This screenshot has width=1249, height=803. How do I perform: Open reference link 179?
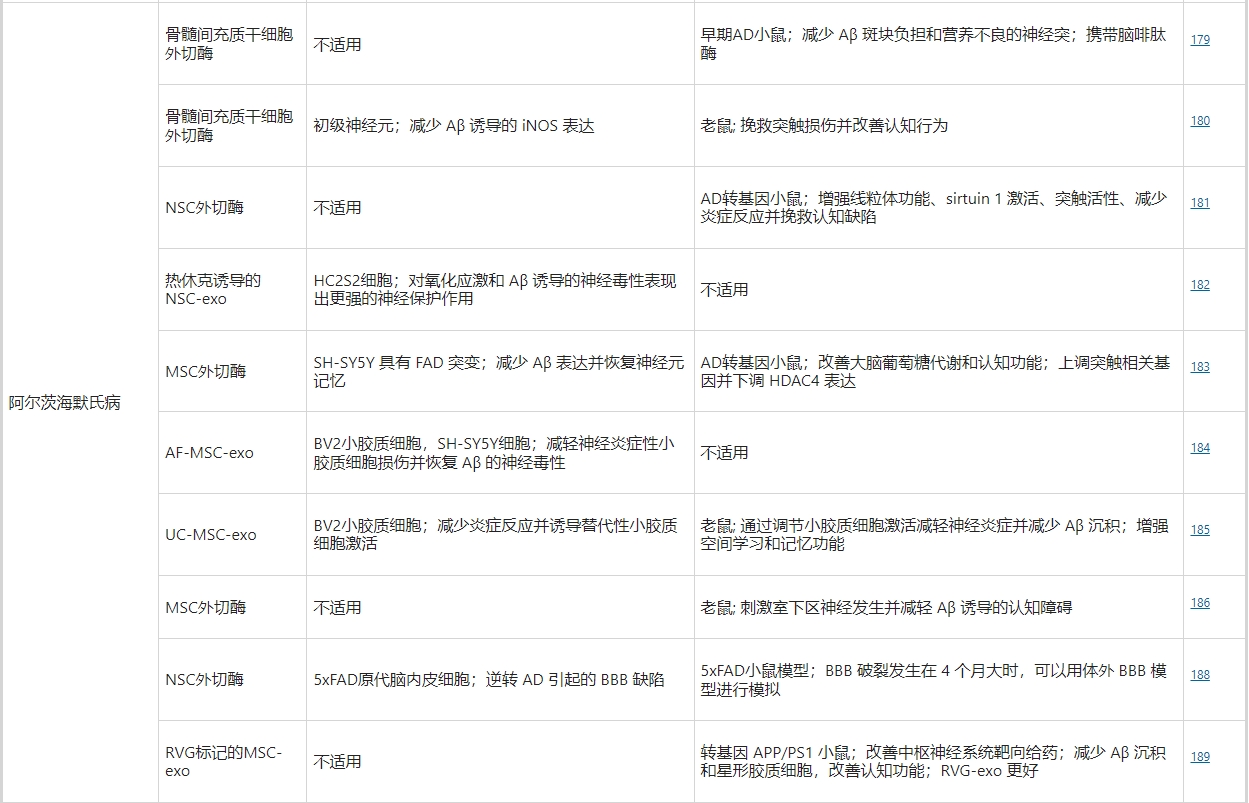[x=1199, y=39]
